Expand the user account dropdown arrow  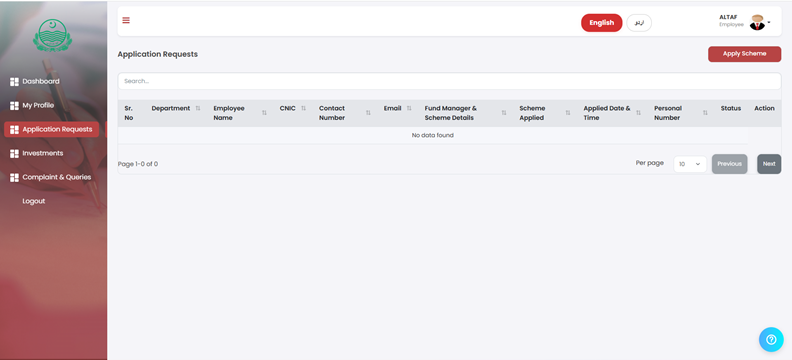pyautogui.click(x=769, y=22)
